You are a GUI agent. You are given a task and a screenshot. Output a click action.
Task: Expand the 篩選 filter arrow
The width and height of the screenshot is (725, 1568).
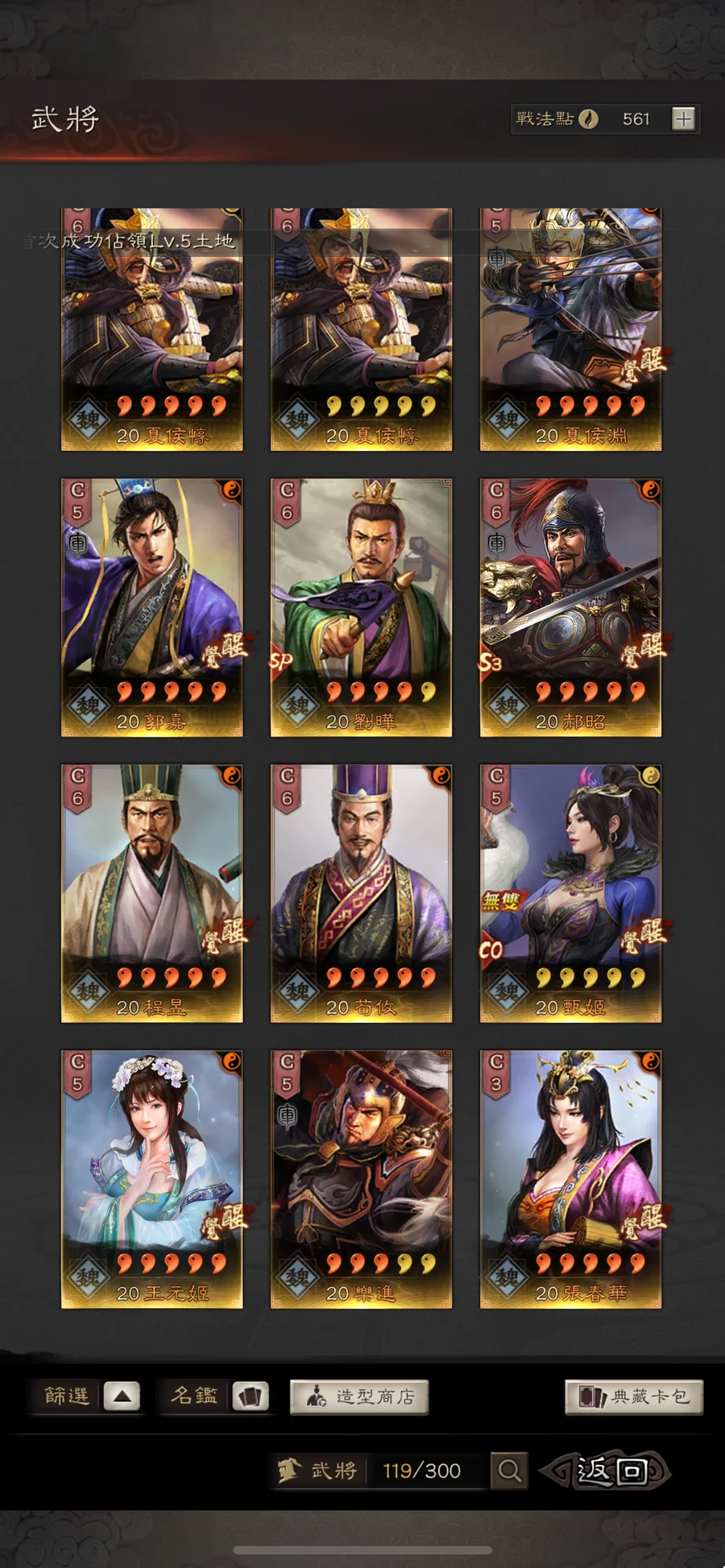[122, 1396]
